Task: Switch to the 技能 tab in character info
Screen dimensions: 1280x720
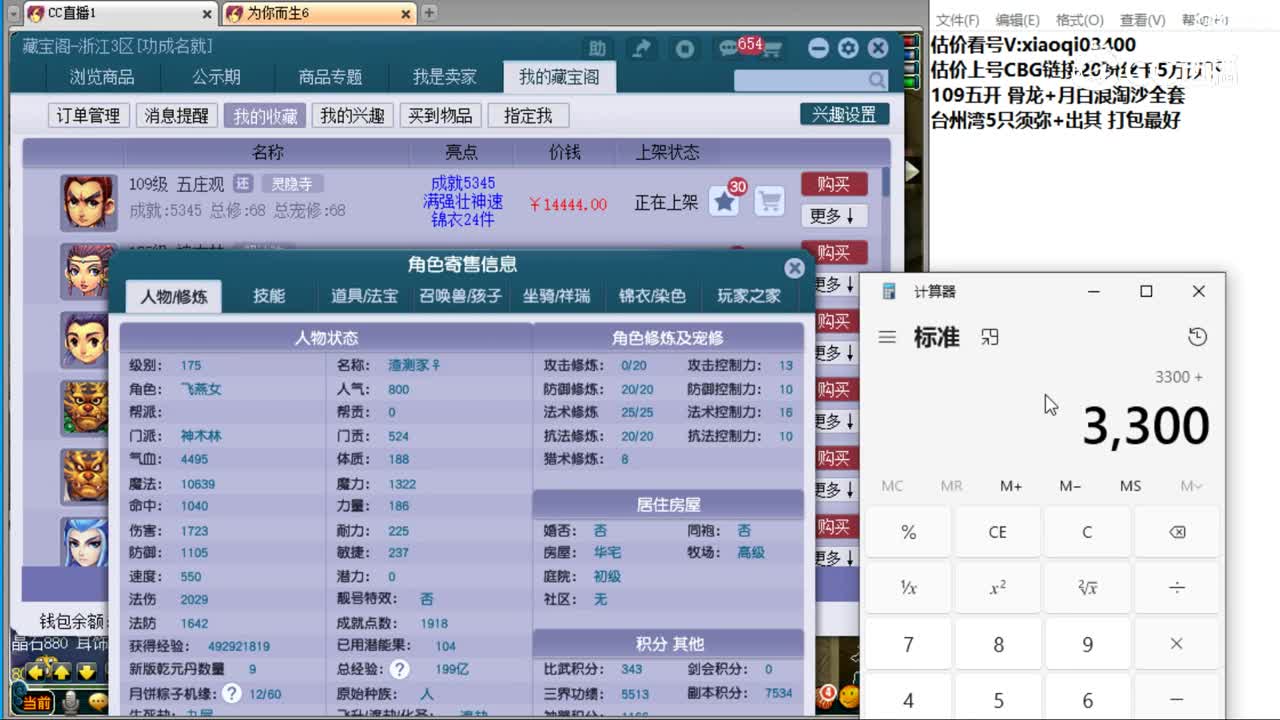Action: tap(268, 297)
